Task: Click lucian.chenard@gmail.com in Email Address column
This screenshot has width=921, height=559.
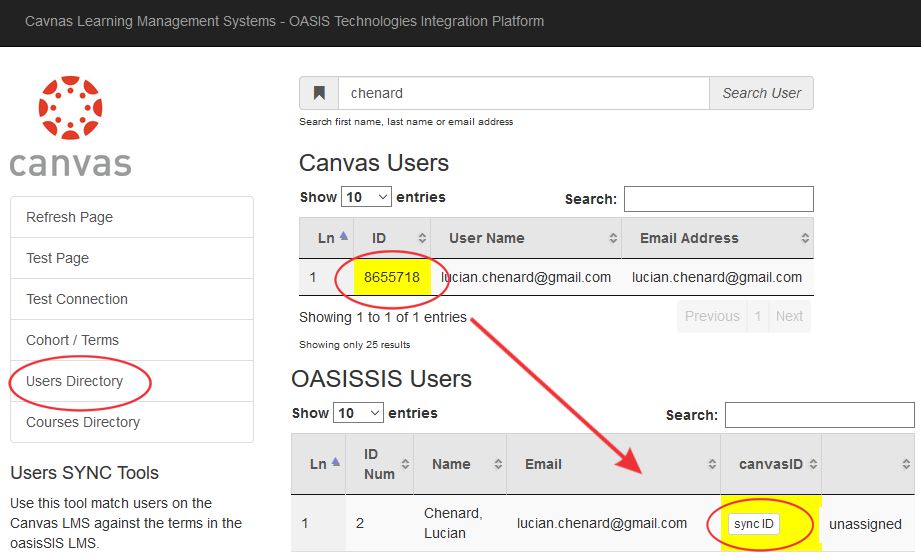Action: point(717,277)
